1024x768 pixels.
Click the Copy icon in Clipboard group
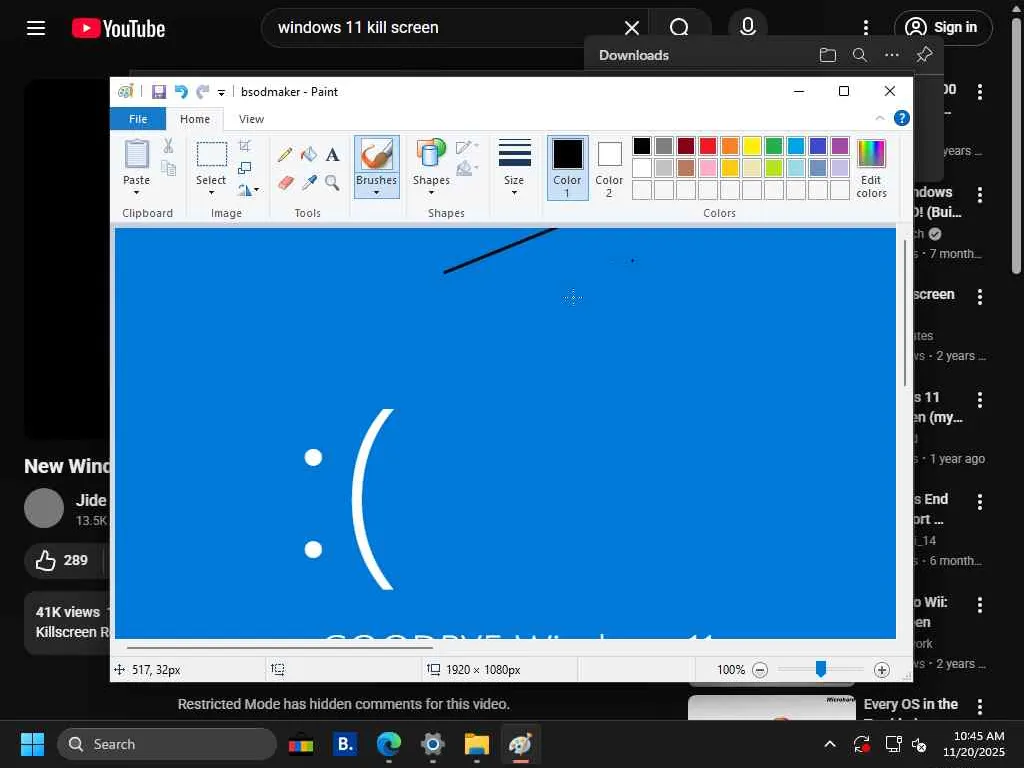(x=168, y=168)
